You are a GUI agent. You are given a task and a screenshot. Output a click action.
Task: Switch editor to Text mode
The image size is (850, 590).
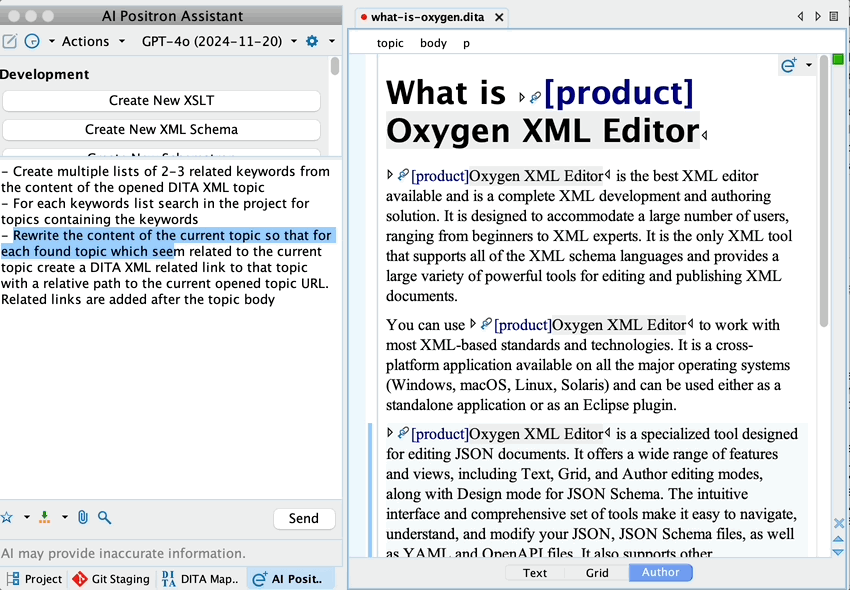(x=535, y=573)
